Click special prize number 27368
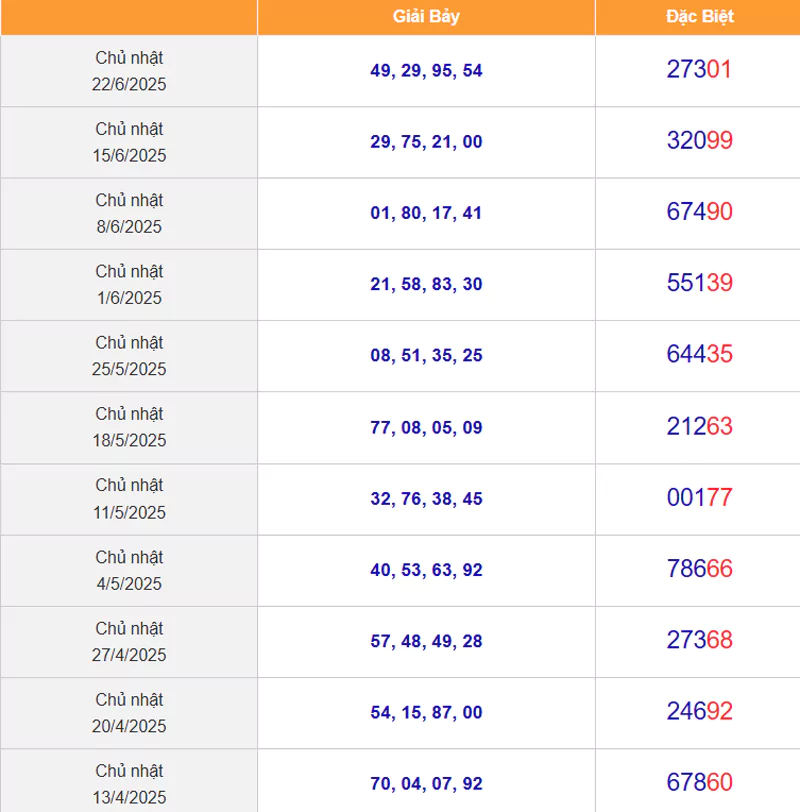The height and width of the screenshot is (812, 800). 700,640
